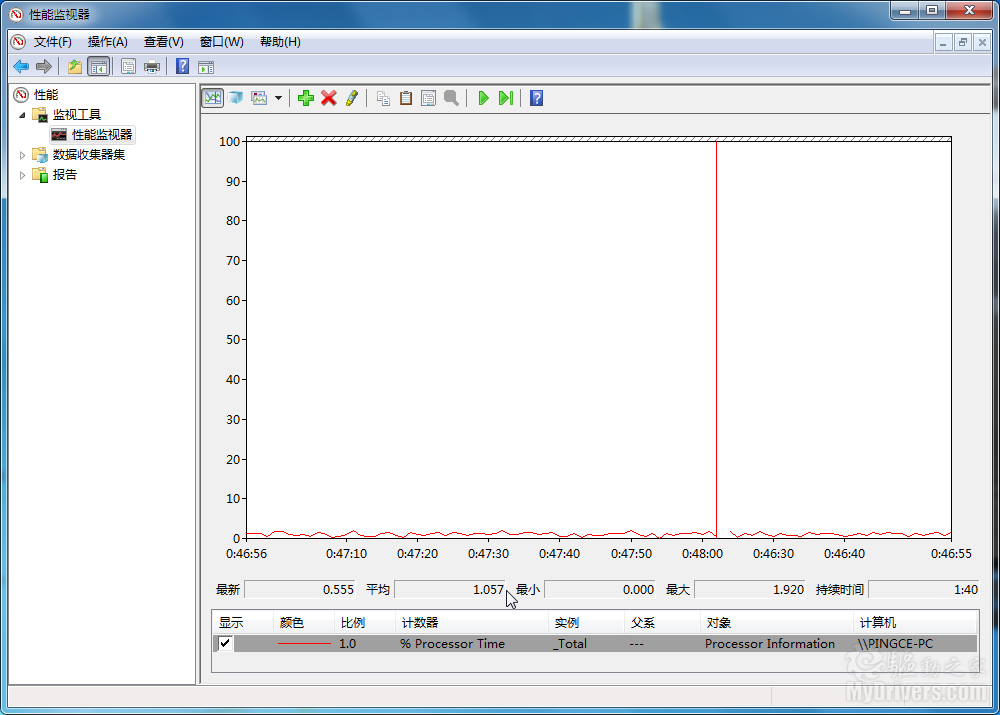Viewport: 1000px width, 715px height.
Task: Click the printer icon in main toolbar
Action: tap(152, 67)
